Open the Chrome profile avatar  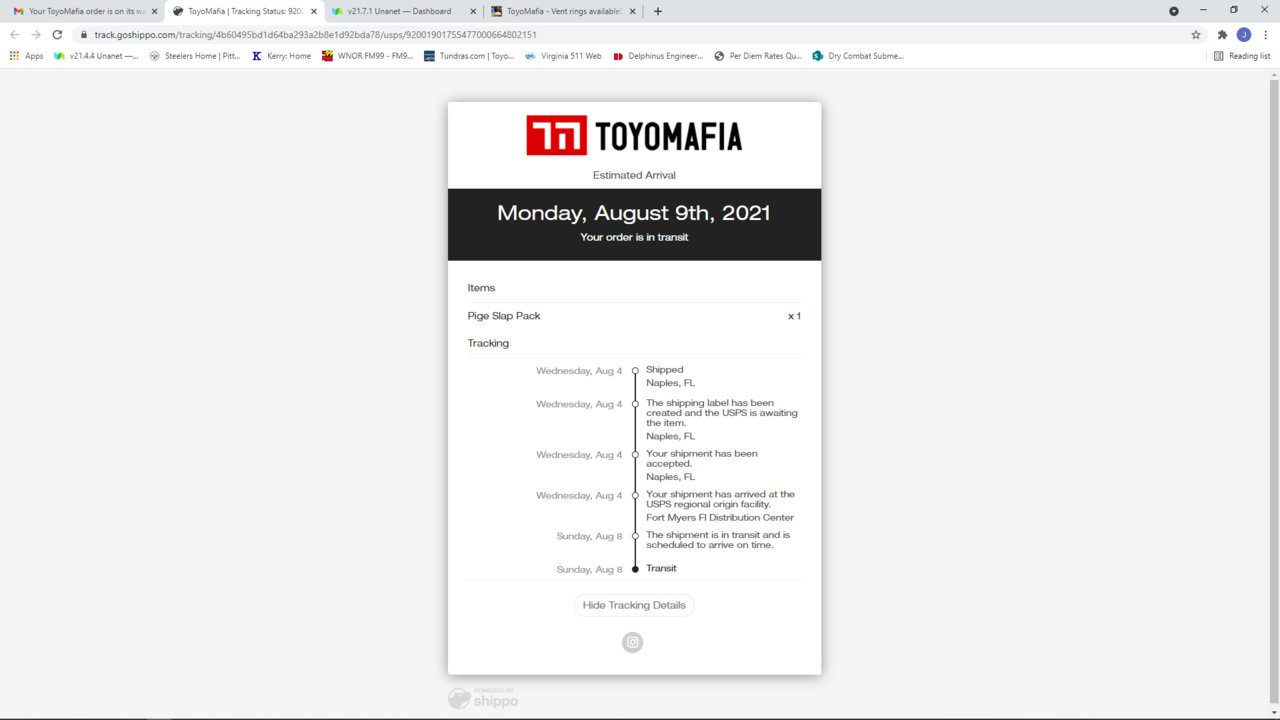coord(1244,34)
